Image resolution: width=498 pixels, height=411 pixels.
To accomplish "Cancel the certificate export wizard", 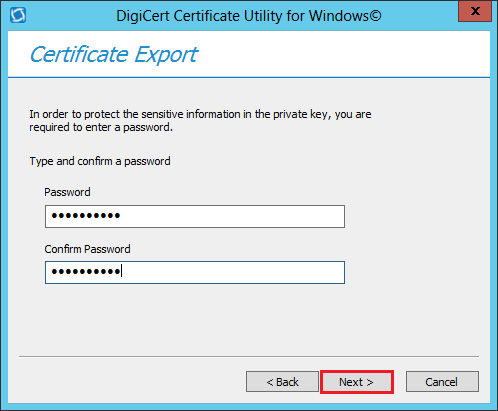I will tap(442, 382).
